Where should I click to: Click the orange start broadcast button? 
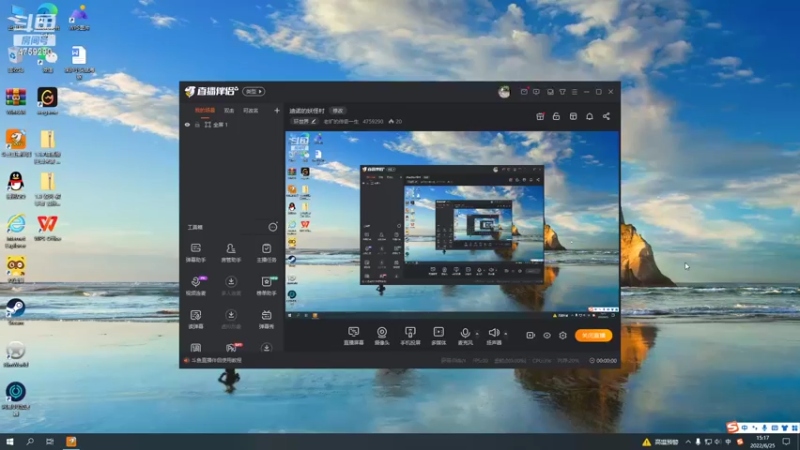point(593,335)
